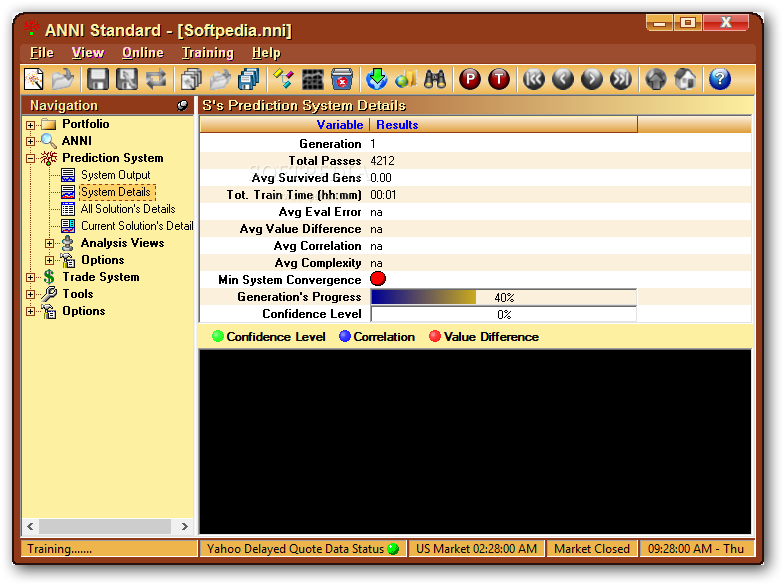This screenshot has height=585, width=784.
Task: Click the pin icon in Navigation header
Action: [182, 106]
